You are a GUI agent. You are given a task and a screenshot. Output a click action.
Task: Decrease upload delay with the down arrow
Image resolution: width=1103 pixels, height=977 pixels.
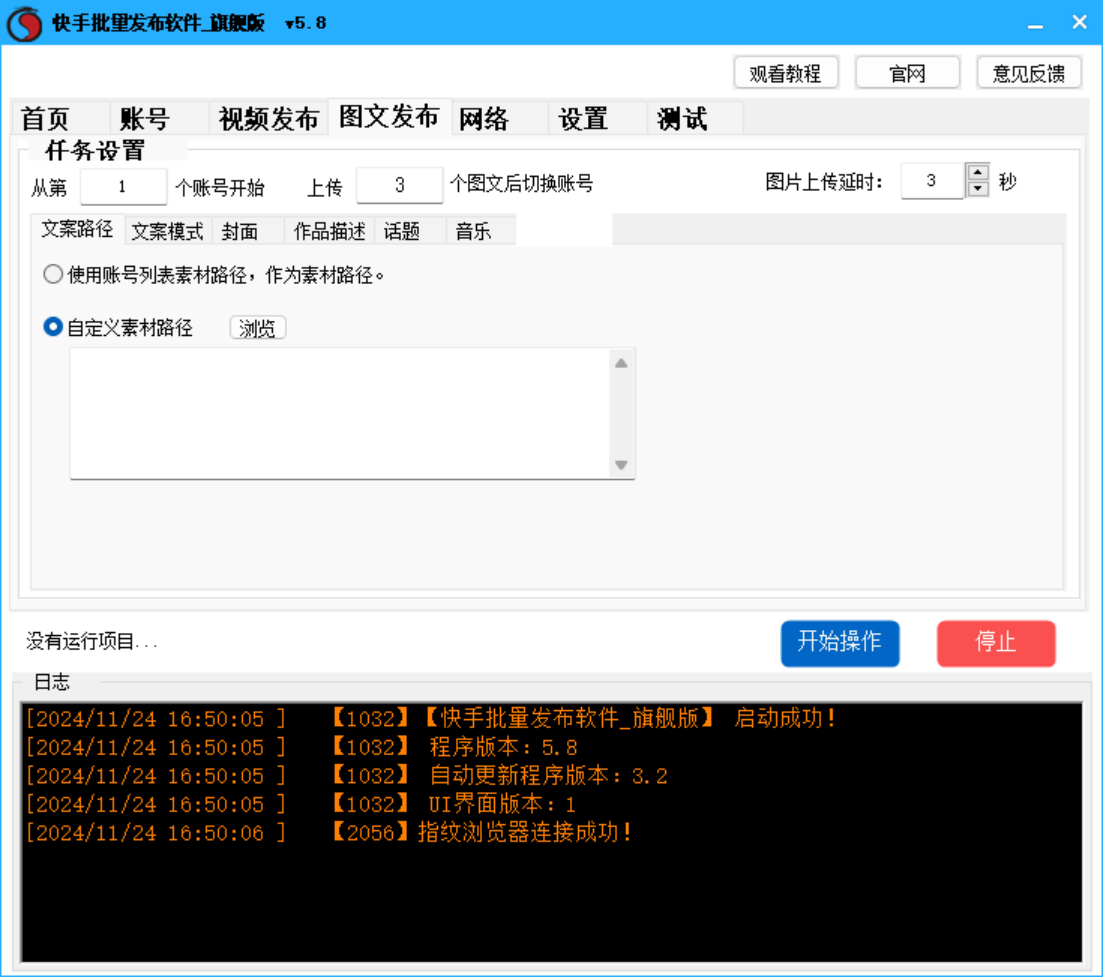(978, 189)
